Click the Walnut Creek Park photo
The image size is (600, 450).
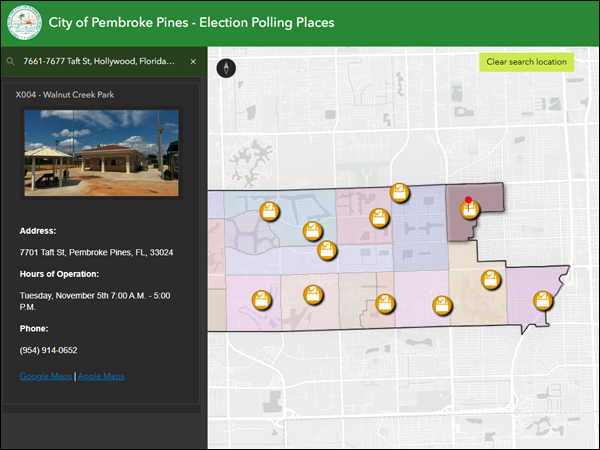coord(100,153)
